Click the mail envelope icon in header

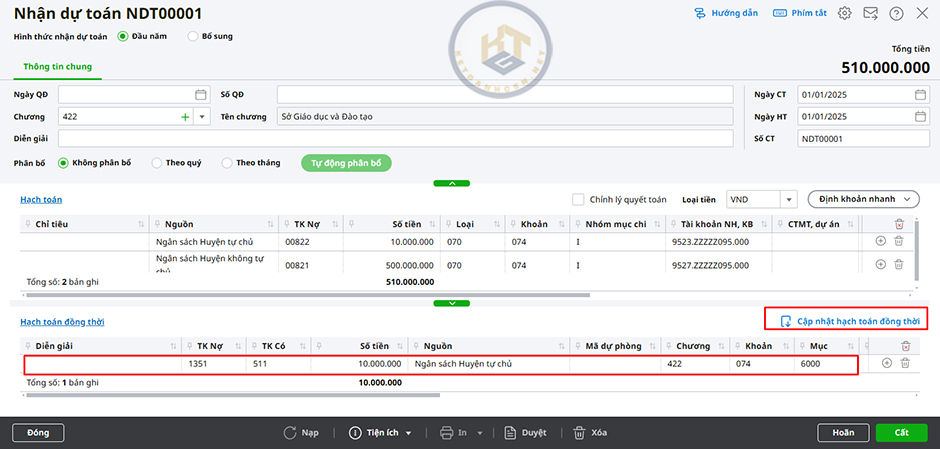coord(871,13)
